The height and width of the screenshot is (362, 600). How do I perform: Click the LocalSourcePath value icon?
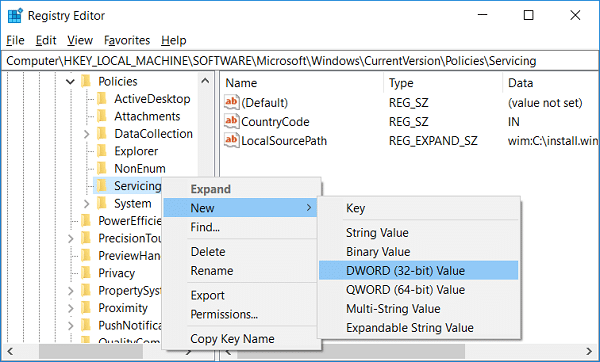pyautogui.click(x=232, y=140)
